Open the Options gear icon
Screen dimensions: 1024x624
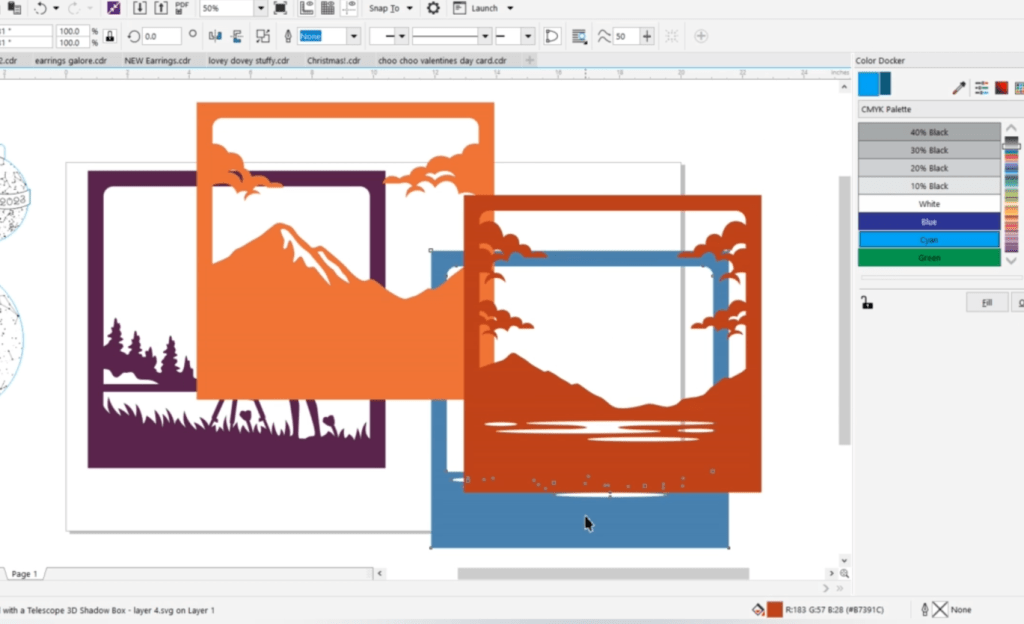[433, 8]
